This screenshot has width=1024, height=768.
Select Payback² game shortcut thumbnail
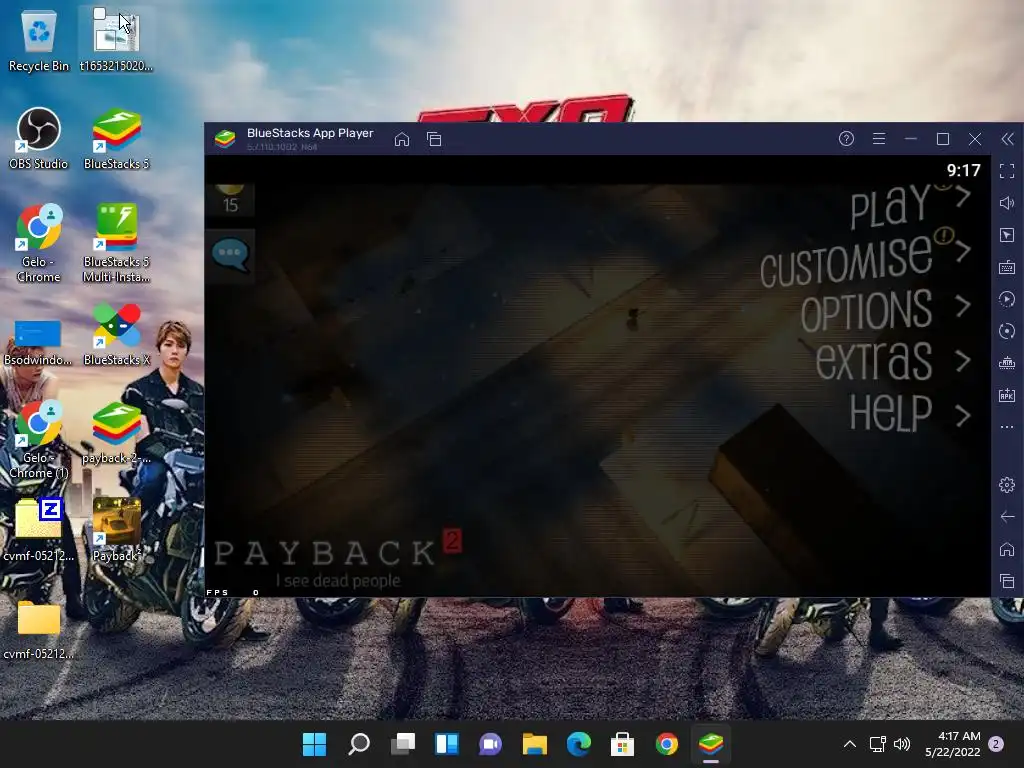pos(116,530)
